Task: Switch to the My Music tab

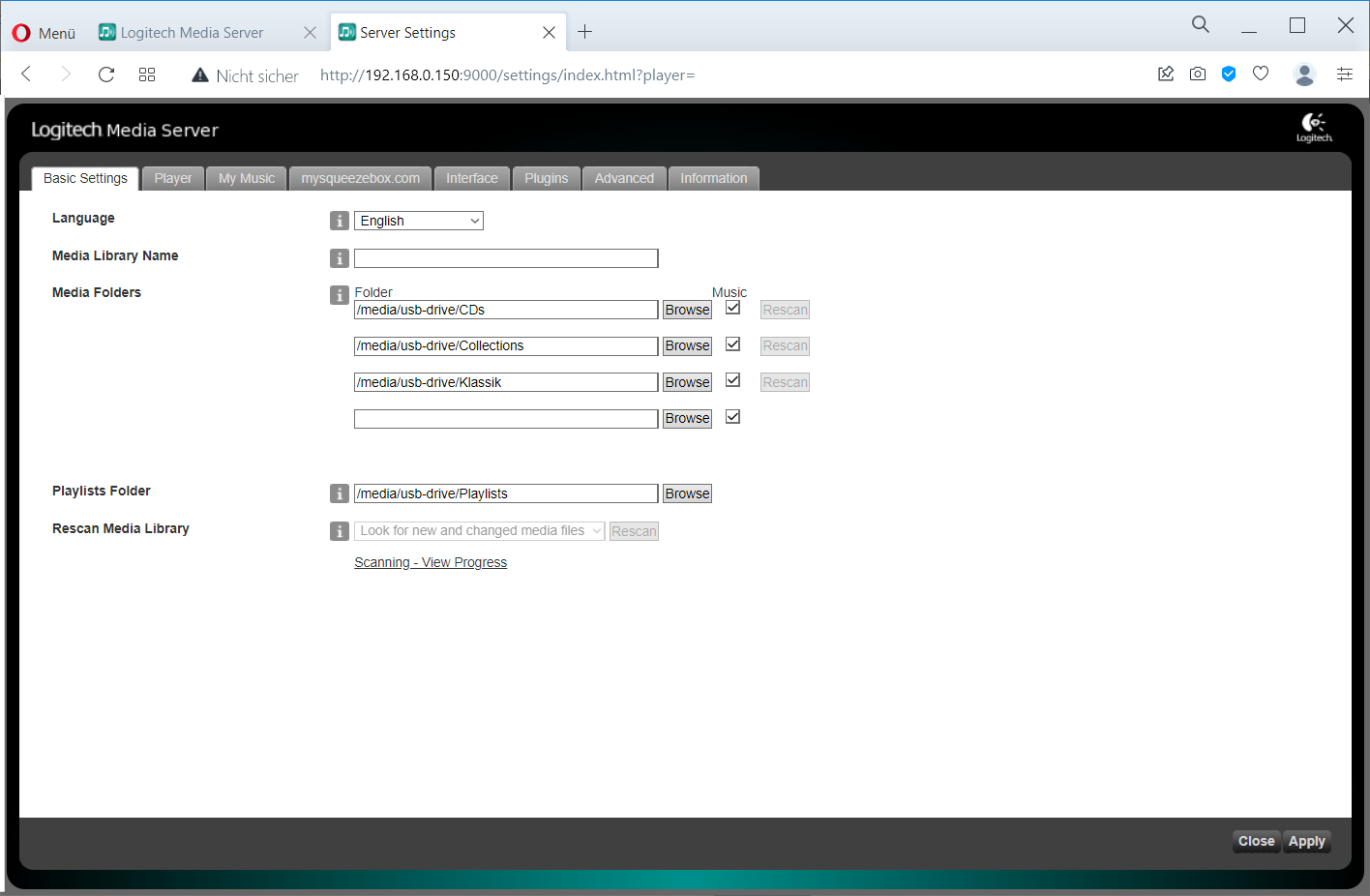Action: pyautogui.click(x=247, y=178)
